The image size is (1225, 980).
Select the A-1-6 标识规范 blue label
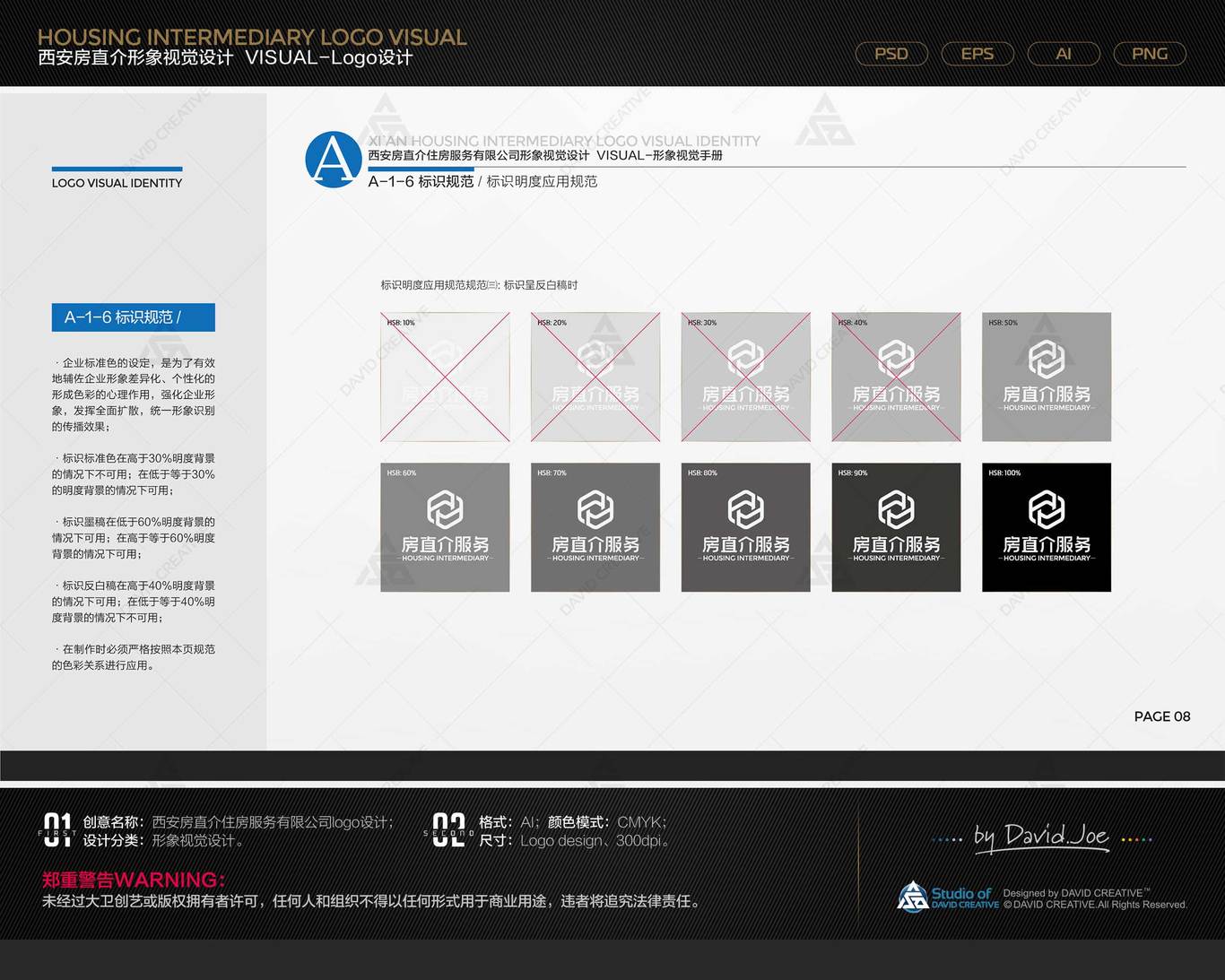[134, 317]
